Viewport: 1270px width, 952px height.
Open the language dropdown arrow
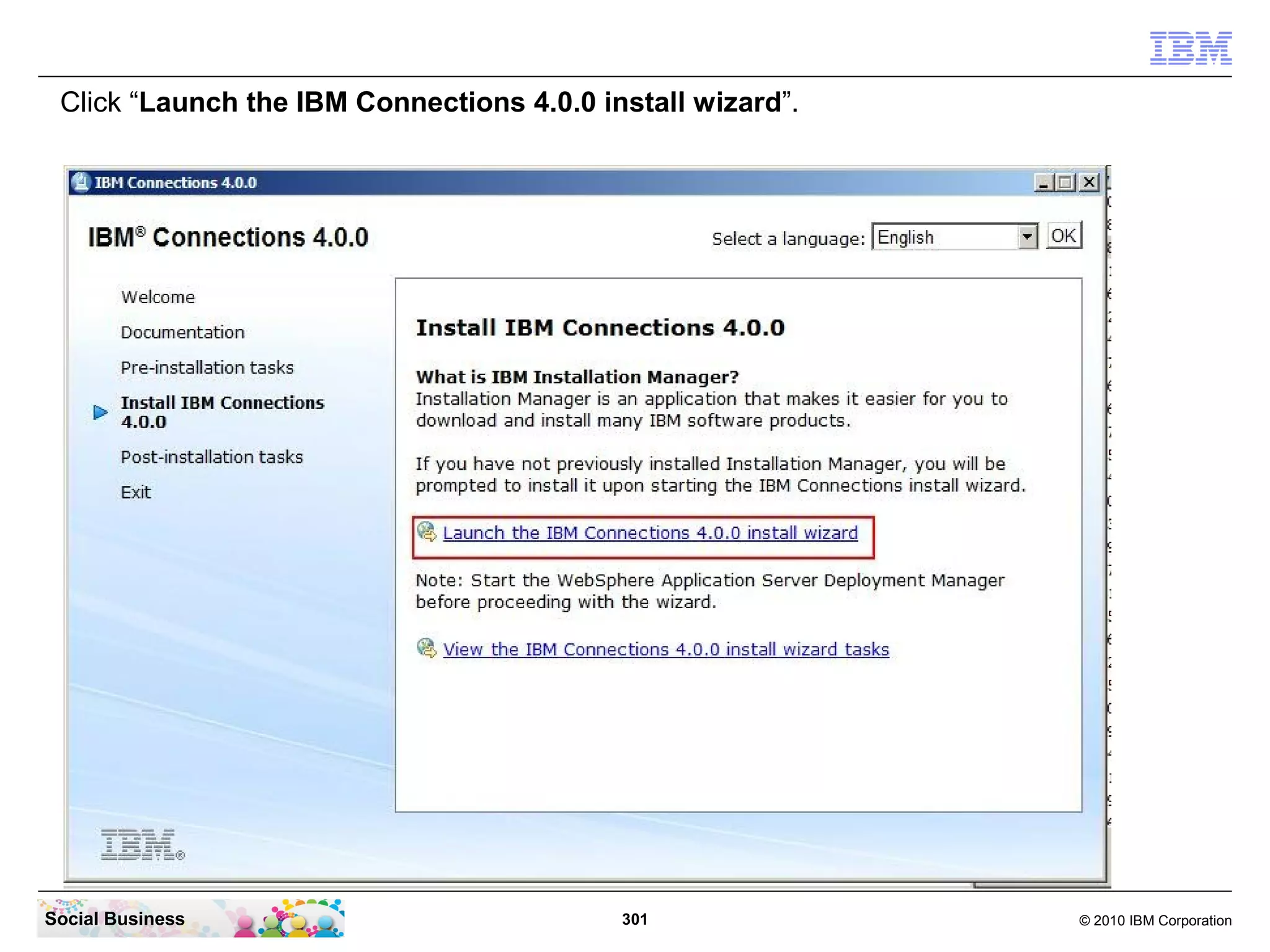(1027, 237)
